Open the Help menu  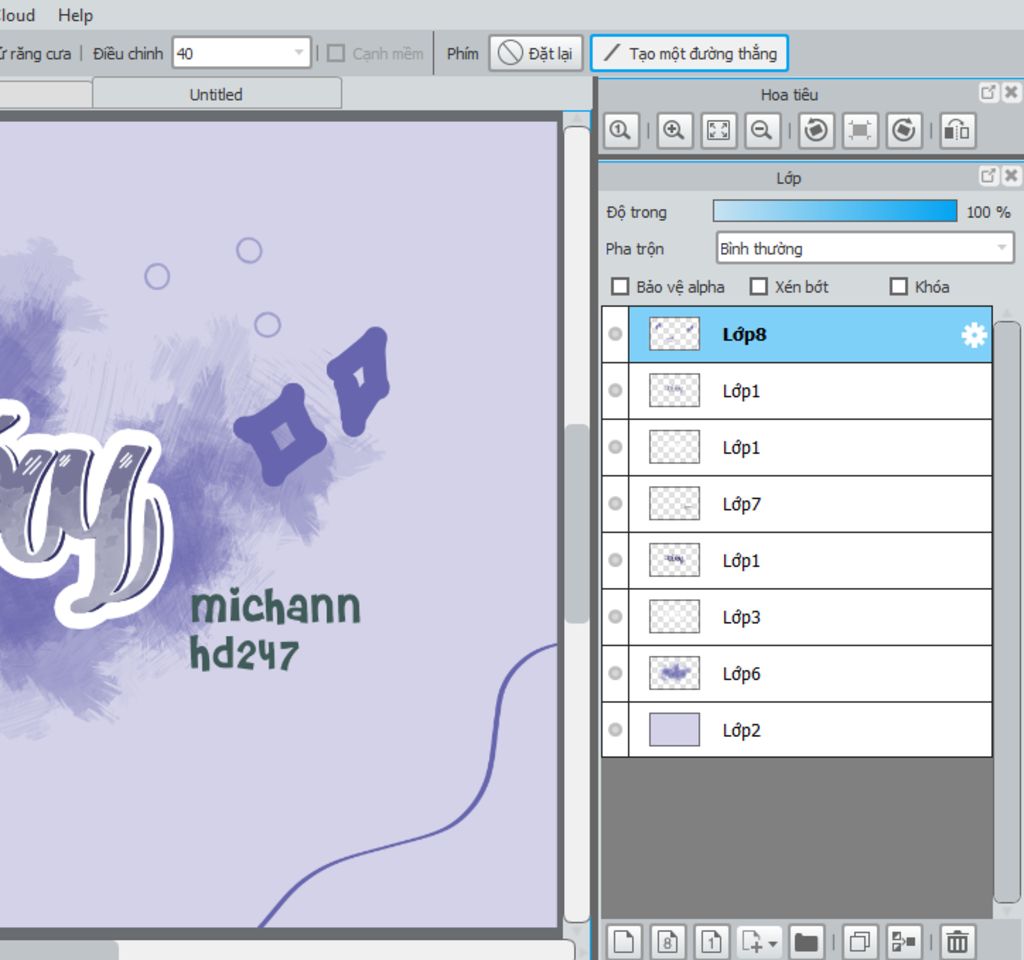click(75, 15)
